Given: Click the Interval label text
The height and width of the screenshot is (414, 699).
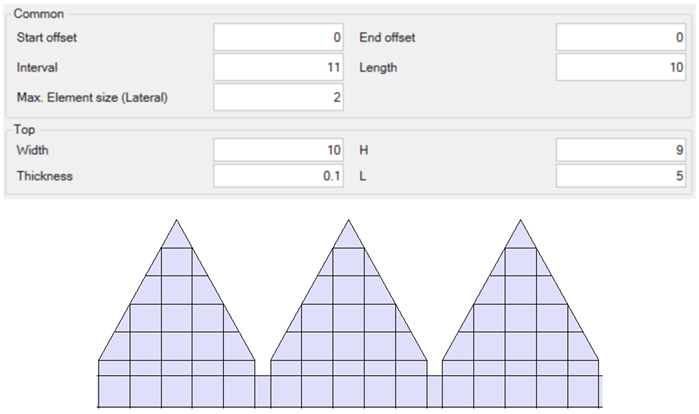Looking at the screenshot, I should point(37,68).
